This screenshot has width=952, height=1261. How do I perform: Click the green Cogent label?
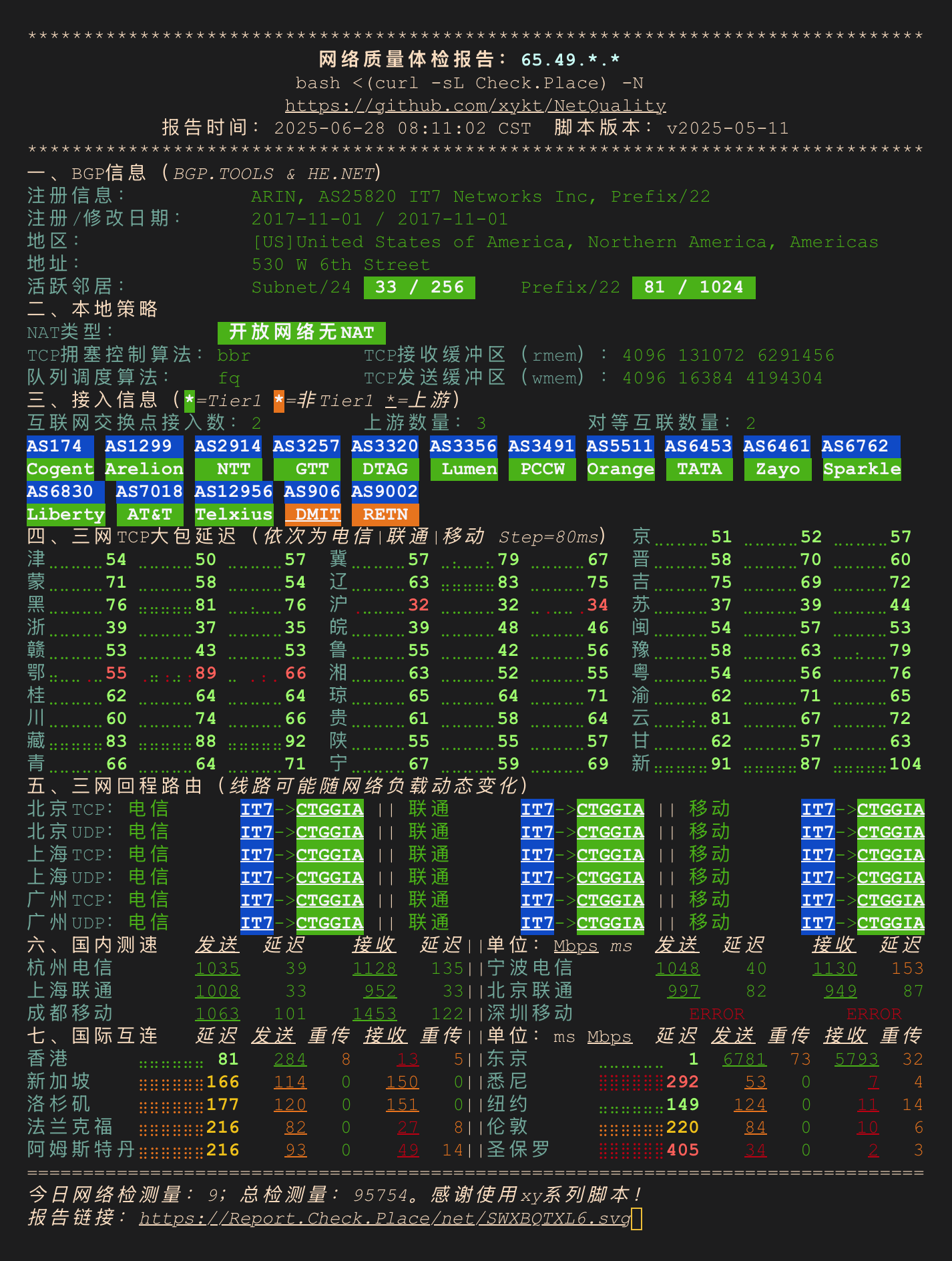click(x=60, y=469)
